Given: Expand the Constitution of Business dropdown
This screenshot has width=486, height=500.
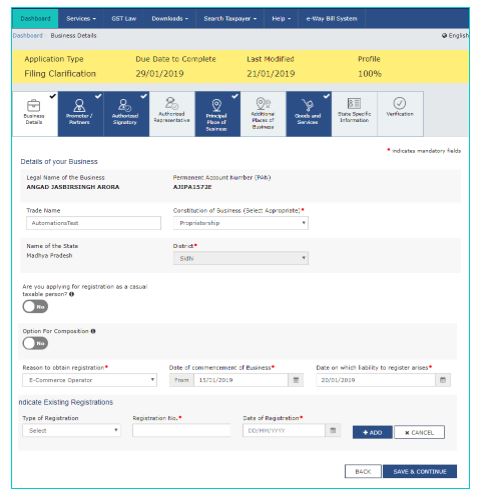Looking at the screenshot, I should pyautogui.click(x=241, y=223).
